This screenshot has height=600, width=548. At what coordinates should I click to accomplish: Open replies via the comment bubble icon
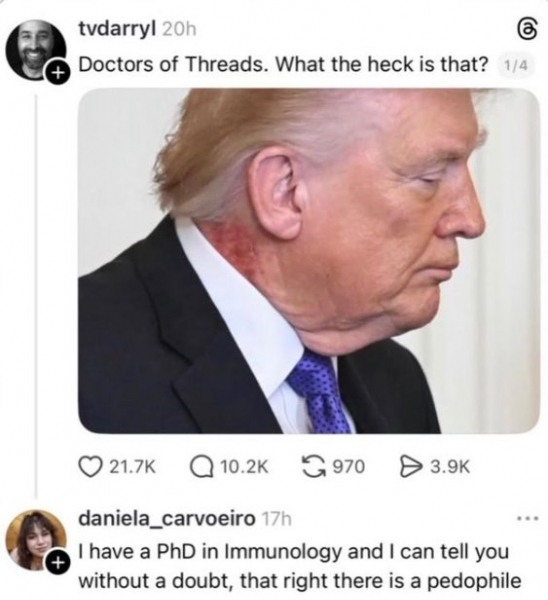(x=201, y=467)
